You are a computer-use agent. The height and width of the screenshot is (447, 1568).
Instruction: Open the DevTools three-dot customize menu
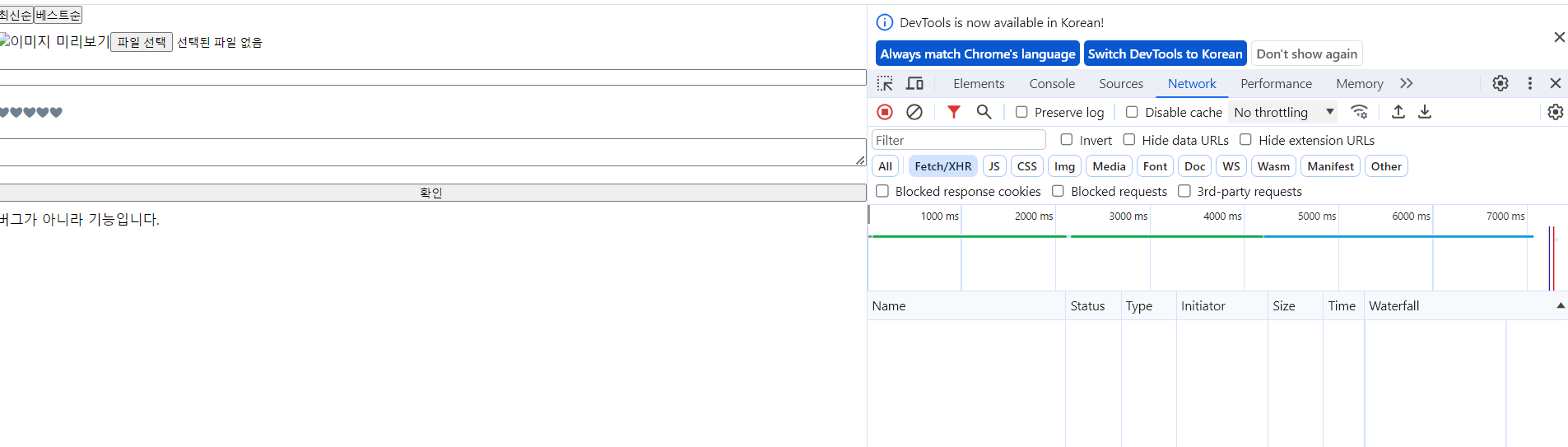(1530, 83)
